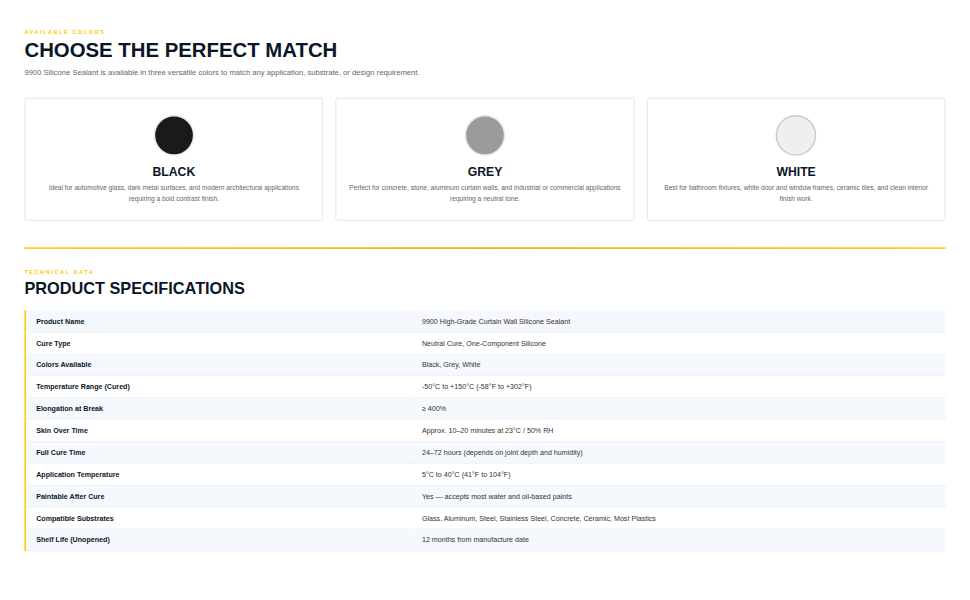Select the Shelf Life (Unopened) row

(x=486, y=540)
